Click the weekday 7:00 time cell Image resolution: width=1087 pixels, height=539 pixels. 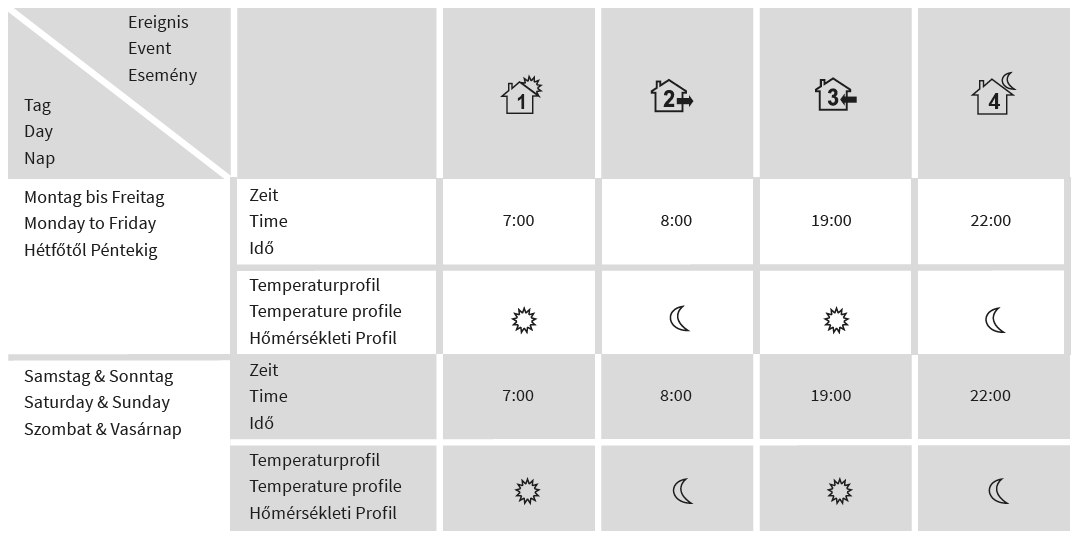click(x=519, y=221)
